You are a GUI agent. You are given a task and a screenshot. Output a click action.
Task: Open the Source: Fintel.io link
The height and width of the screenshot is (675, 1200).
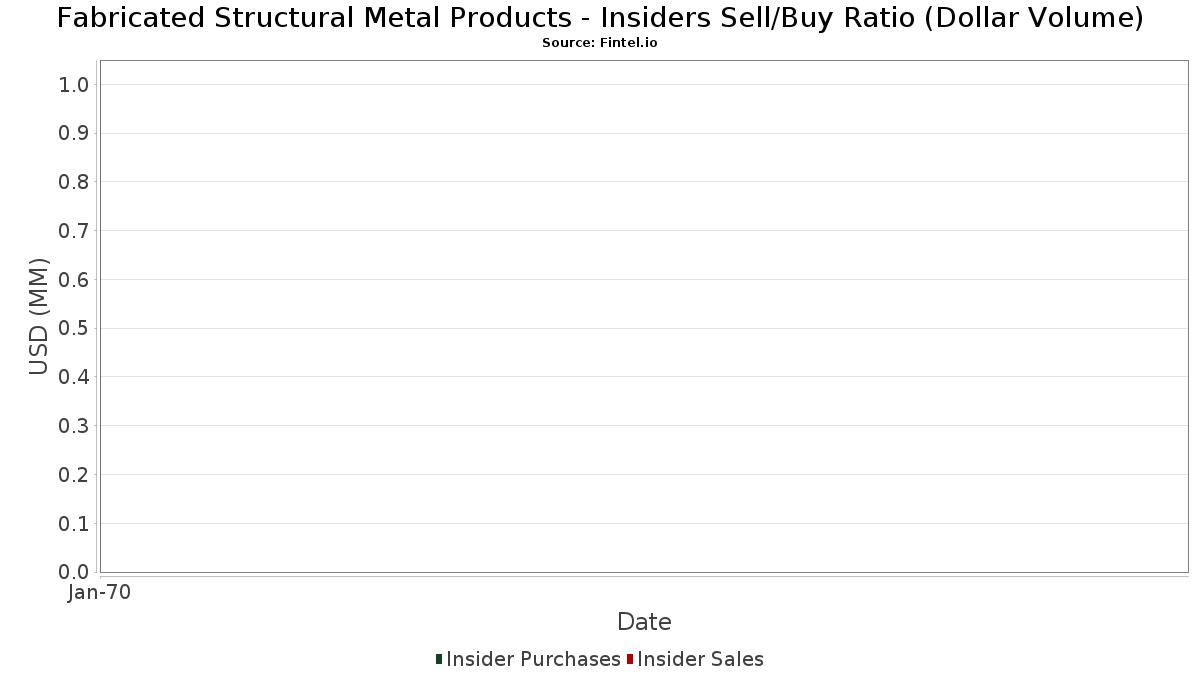pyautogui.click(x=599, y=43)
